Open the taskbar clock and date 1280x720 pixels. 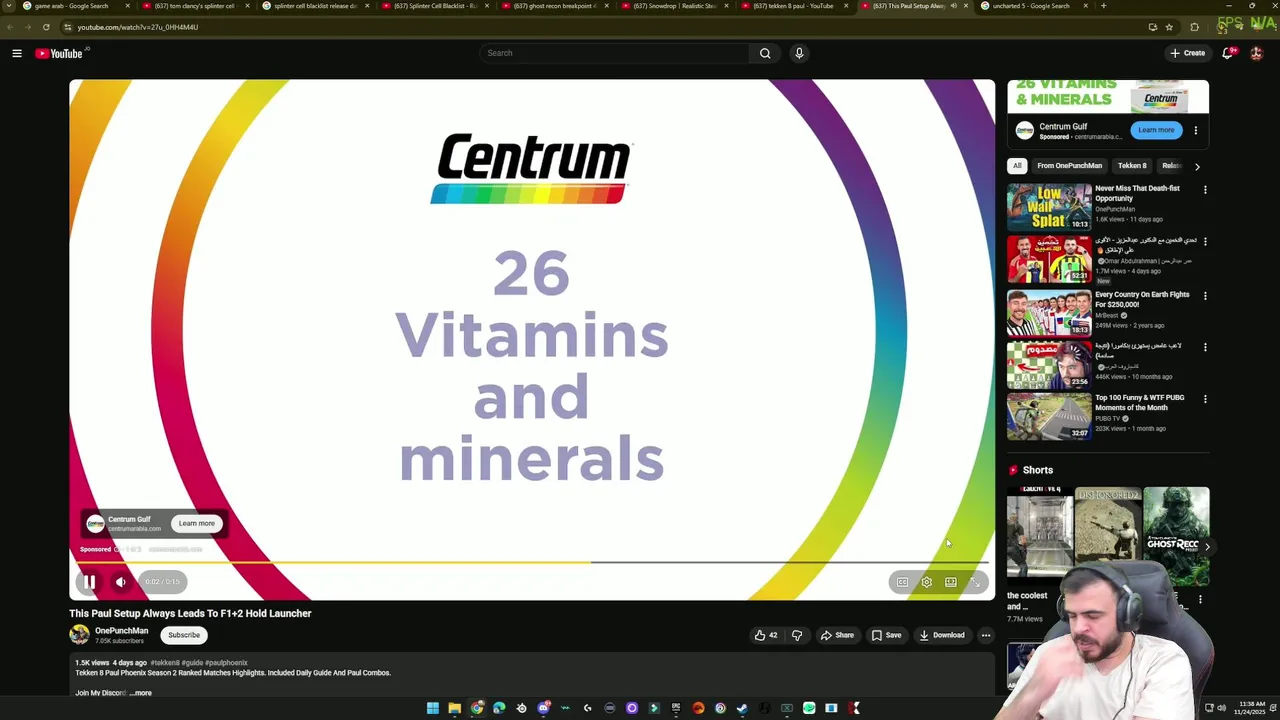click(x=1251, y=708)
